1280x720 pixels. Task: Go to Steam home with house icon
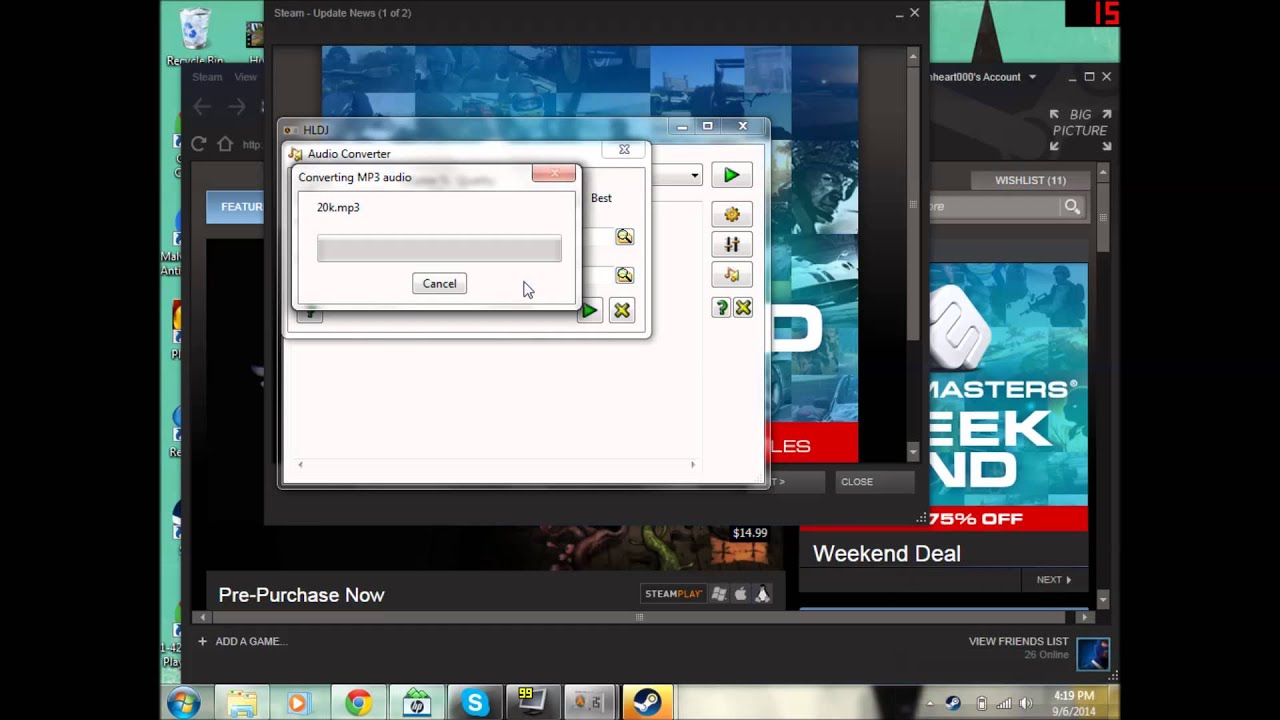click(225, 144)
